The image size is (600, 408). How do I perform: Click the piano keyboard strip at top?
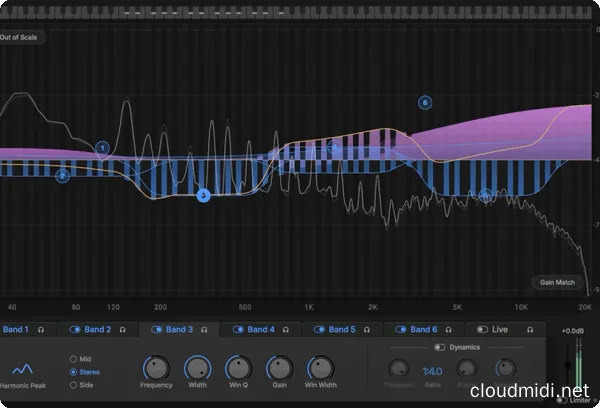coord(296,13)
